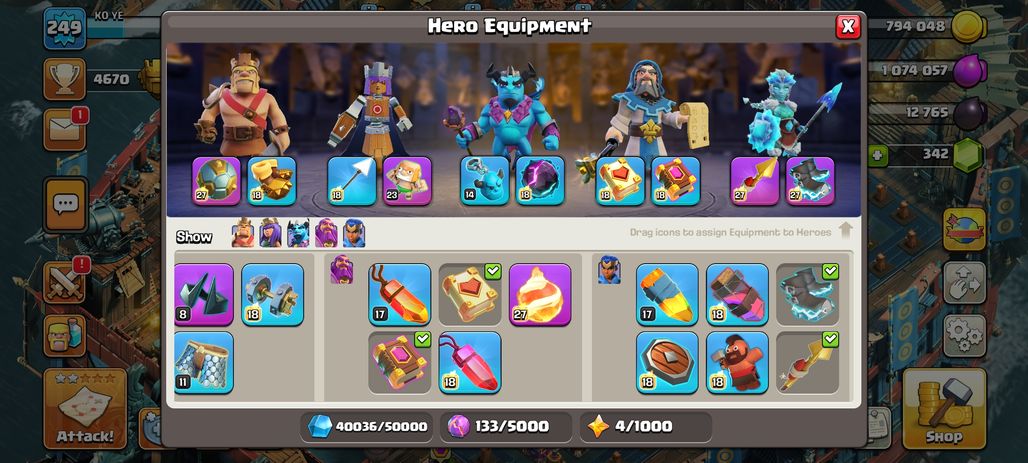Pick the level 27 Fireball equipment
This screenshot has width=1028, height=463.
[x=540, y=294]
